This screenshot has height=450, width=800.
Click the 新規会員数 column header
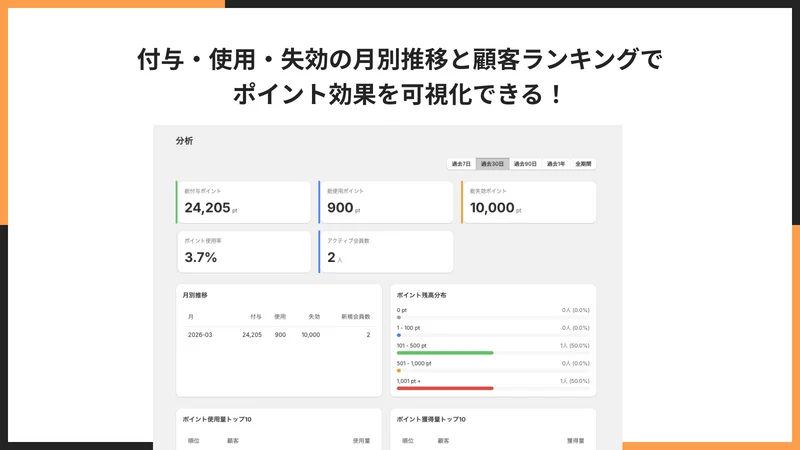click(356, 316)
